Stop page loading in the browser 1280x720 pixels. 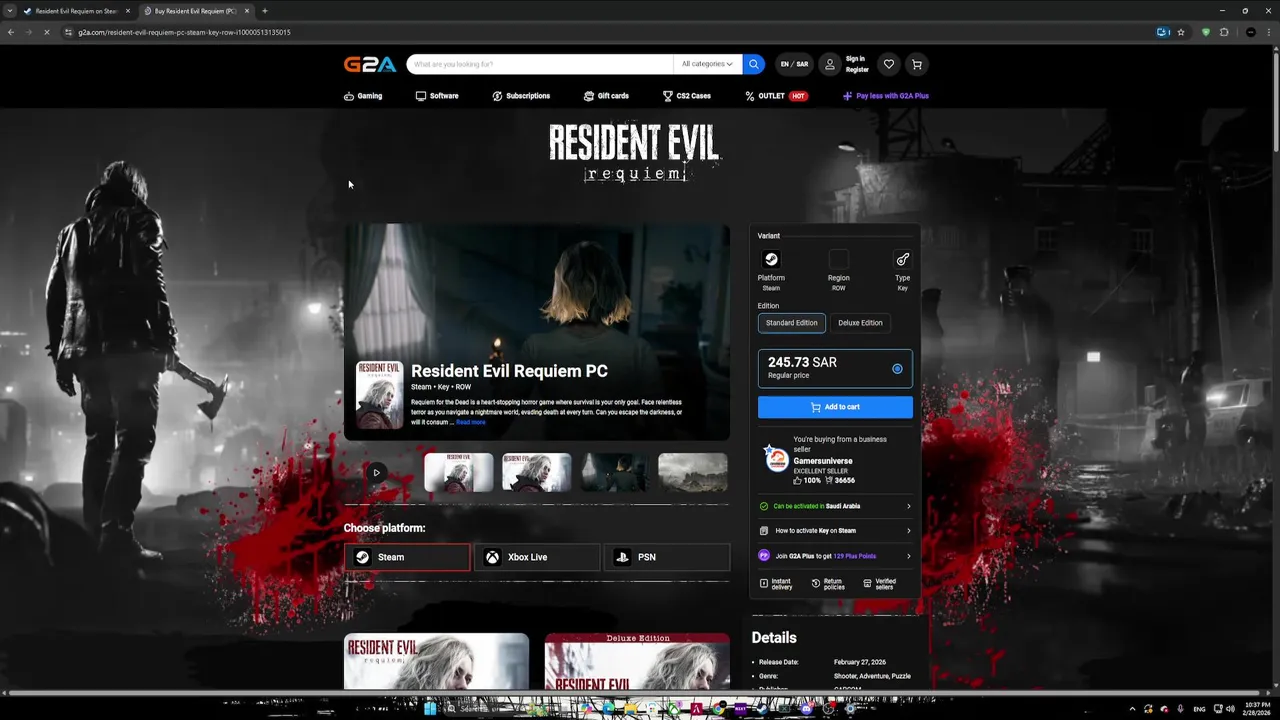[x=48, y=32]
